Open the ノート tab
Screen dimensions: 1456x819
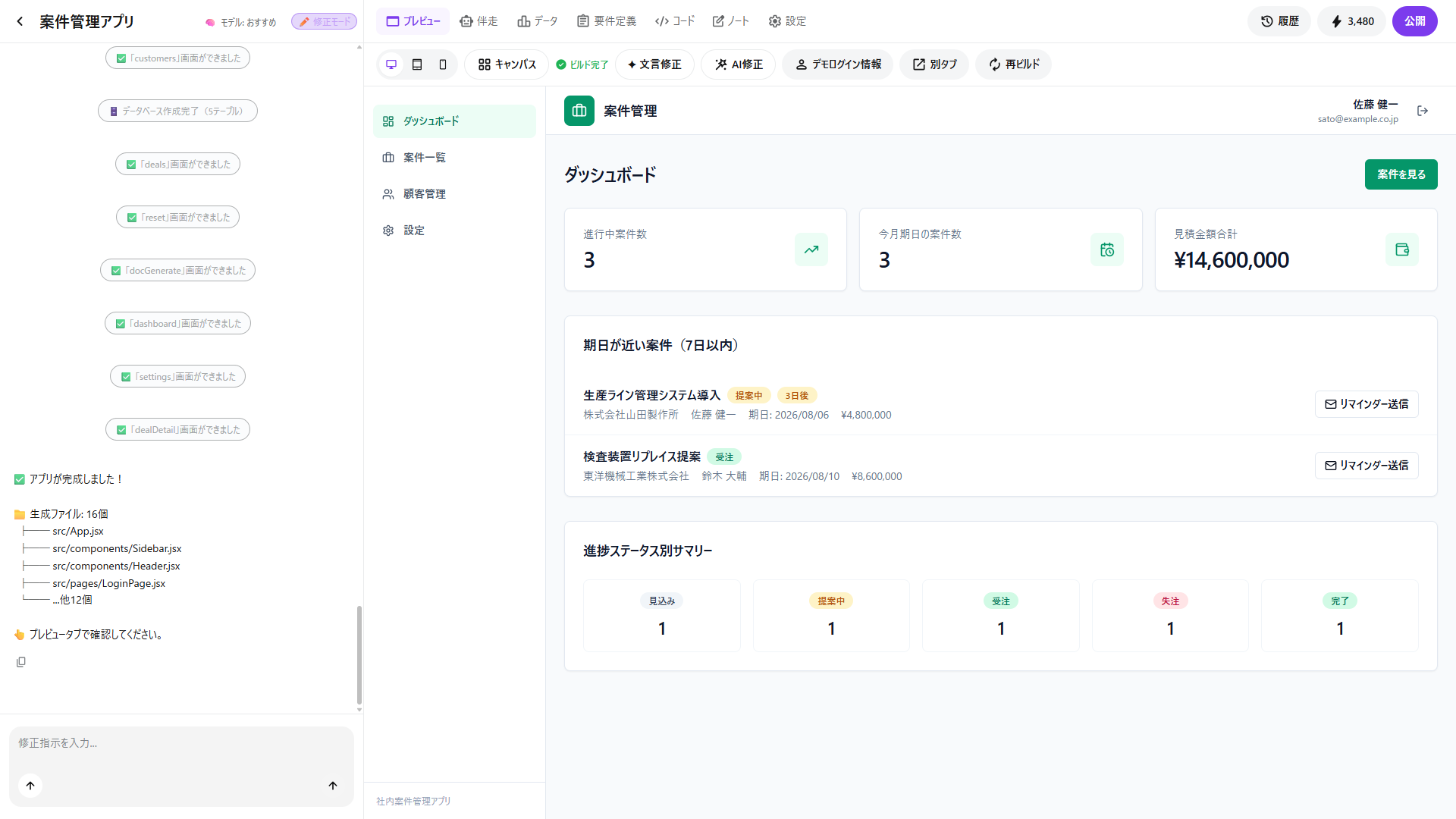click(731, 21)
